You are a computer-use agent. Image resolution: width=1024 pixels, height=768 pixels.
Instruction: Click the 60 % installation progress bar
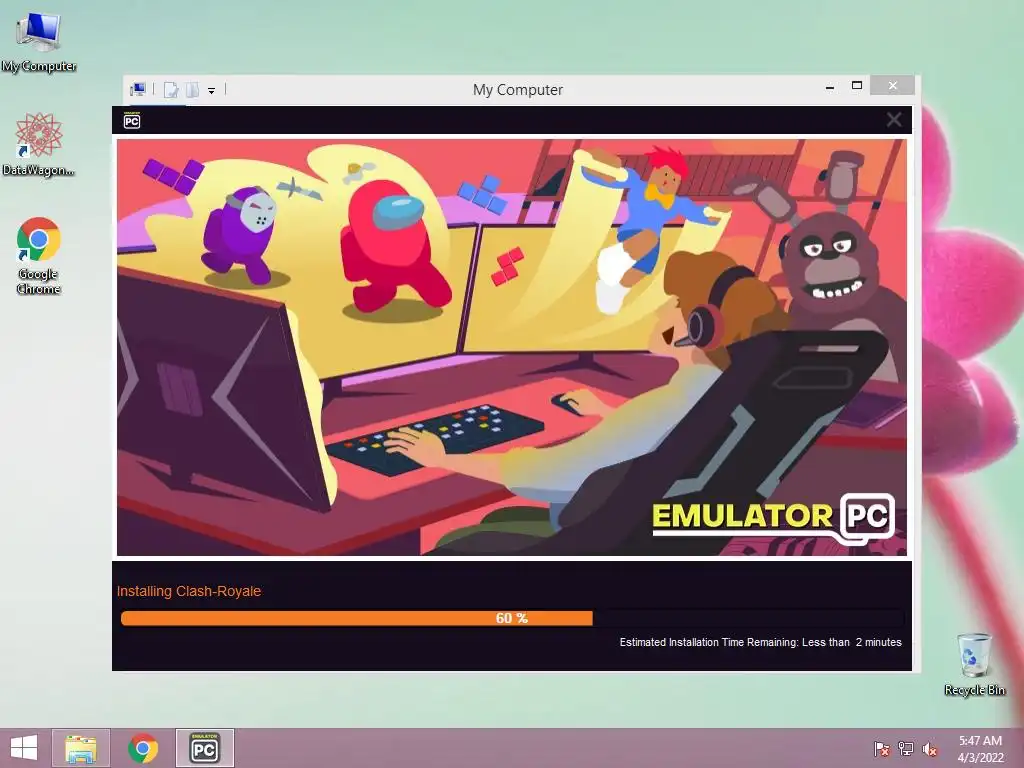coord(512,618)
